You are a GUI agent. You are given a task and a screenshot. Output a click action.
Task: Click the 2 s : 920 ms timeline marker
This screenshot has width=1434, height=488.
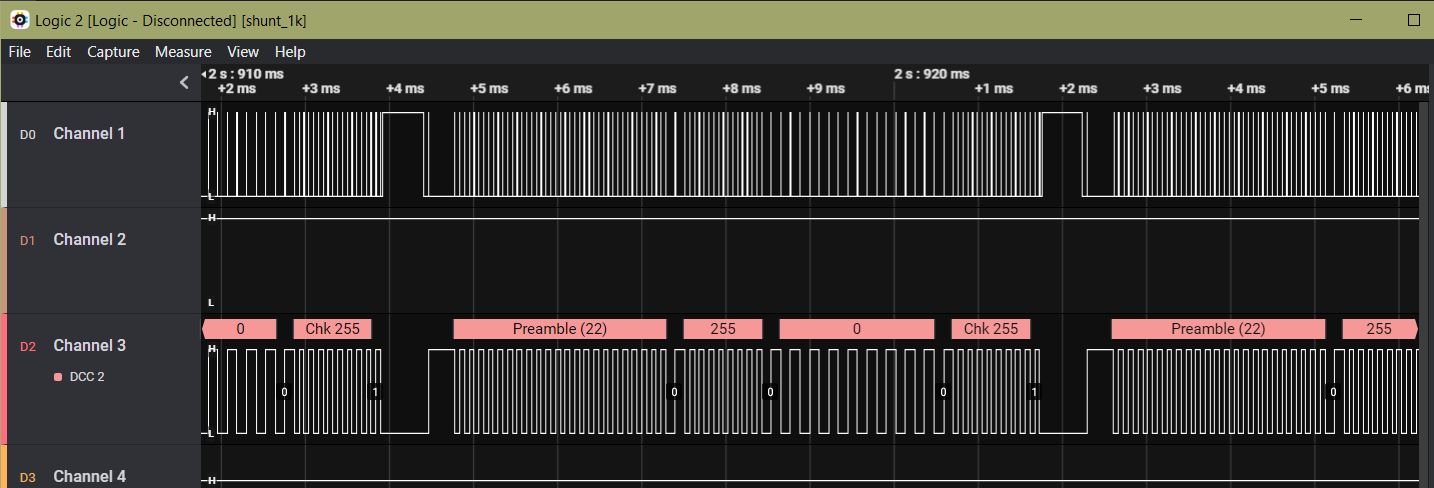931,74
